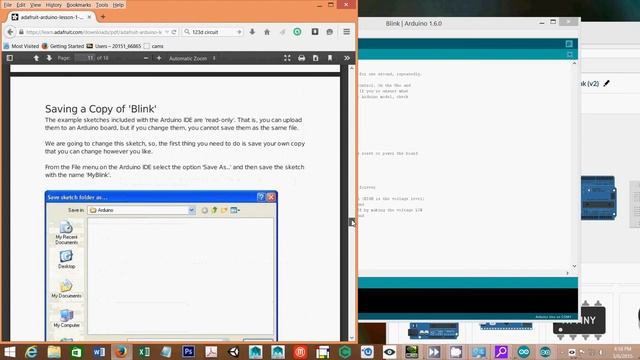
Task: Open Excel from taskbar
Action: [x=144, y=352]
